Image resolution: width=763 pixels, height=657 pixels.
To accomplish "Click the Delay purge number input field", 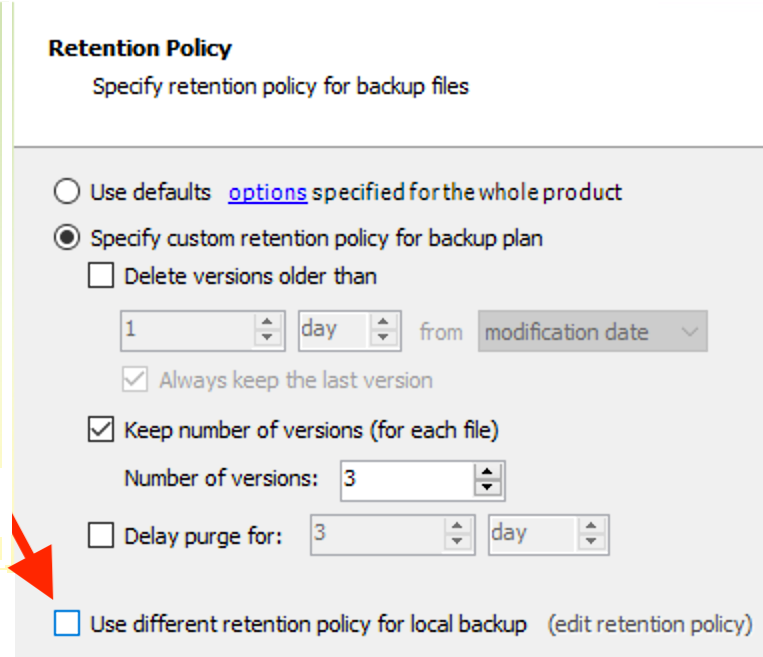I will coord(376,535).
